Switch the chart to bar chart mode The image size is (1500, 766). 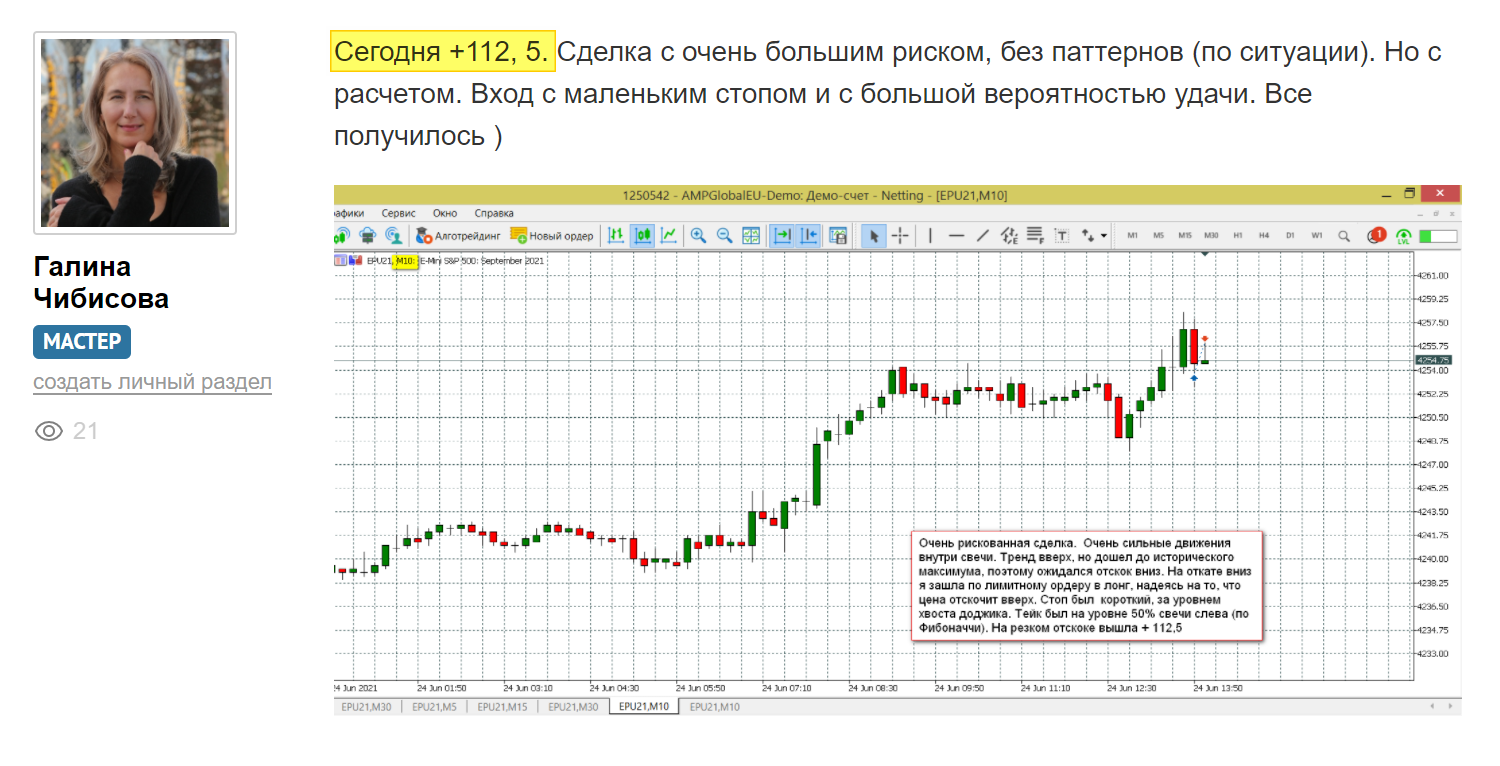pos(616,236)
